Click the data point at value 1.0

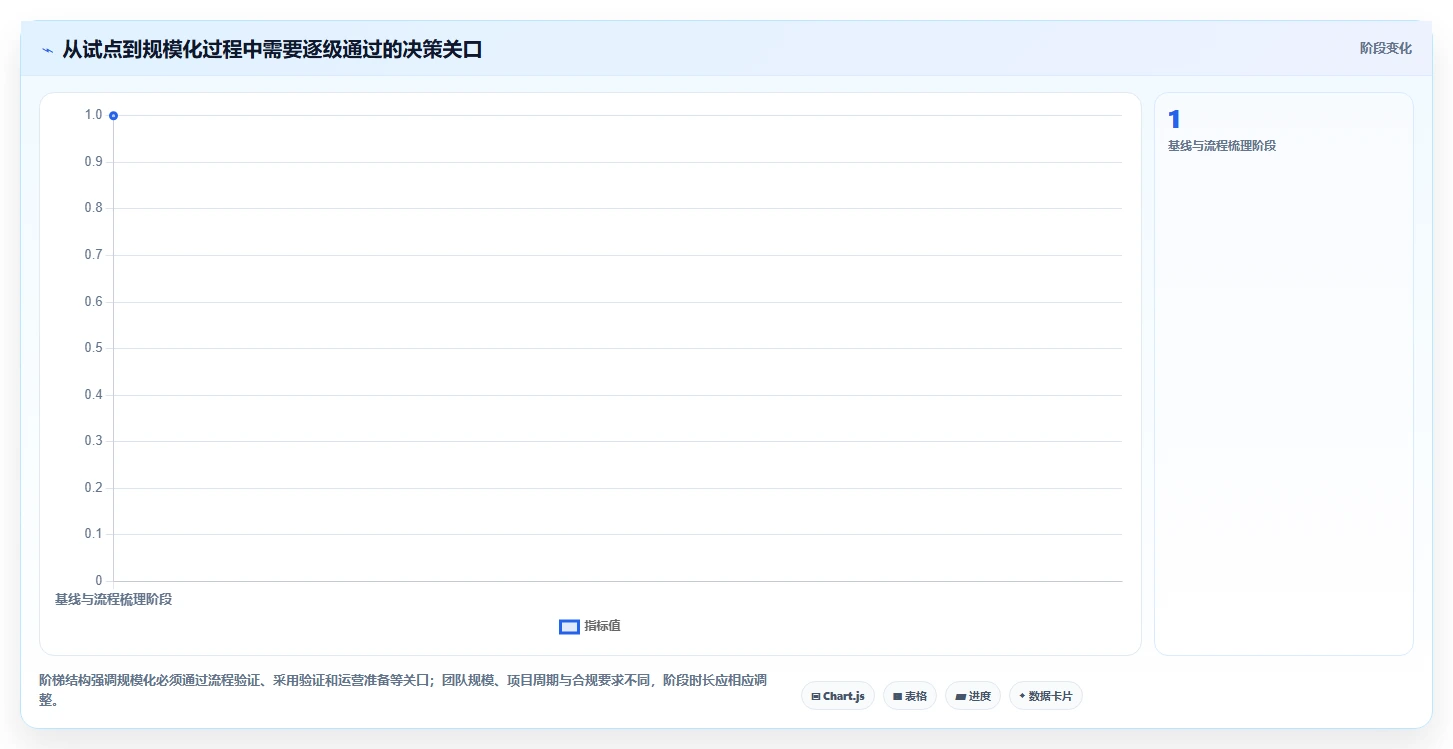113,116
